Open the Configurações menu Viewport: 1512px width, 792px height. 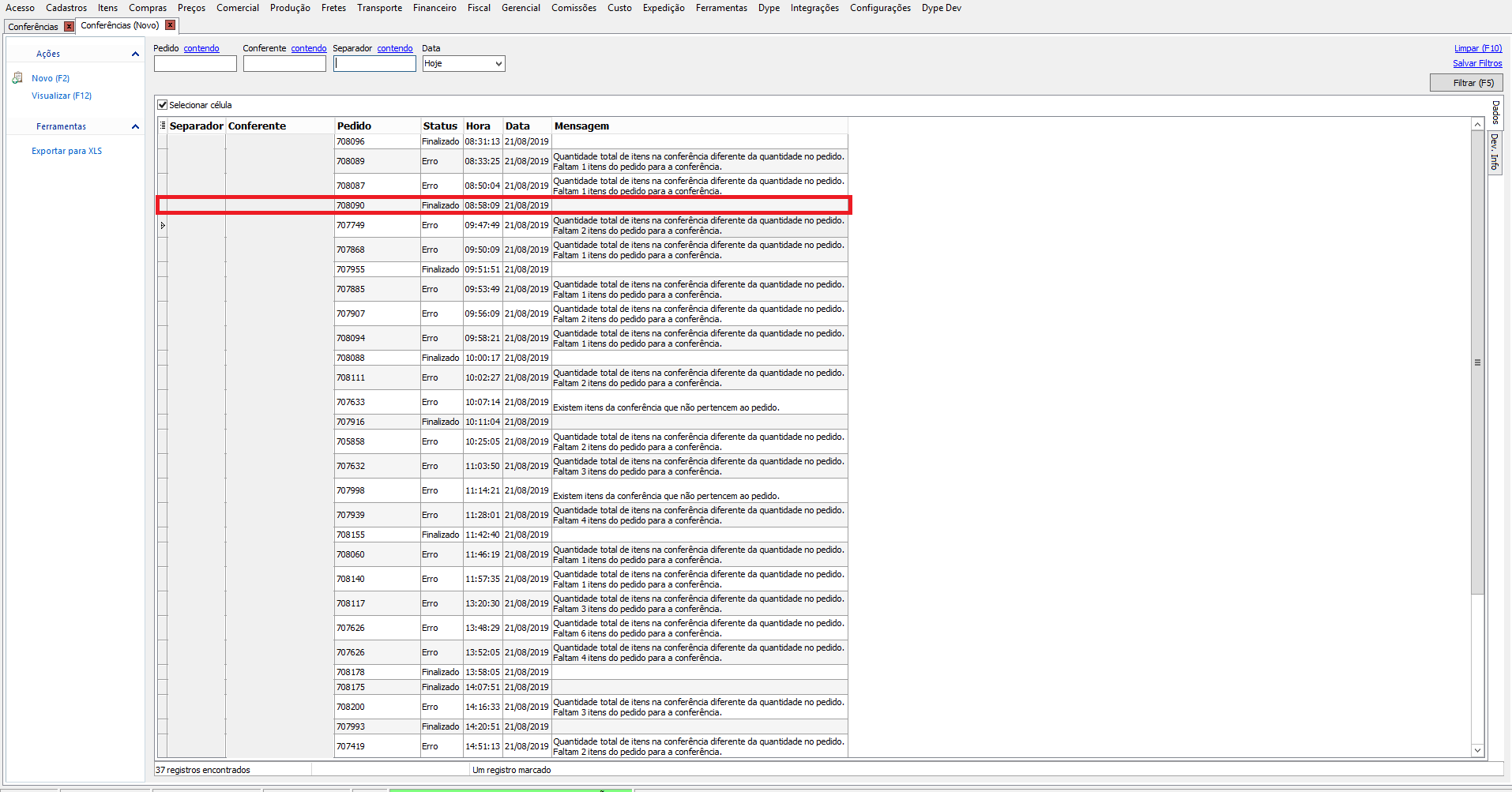(x=880, y=8)
